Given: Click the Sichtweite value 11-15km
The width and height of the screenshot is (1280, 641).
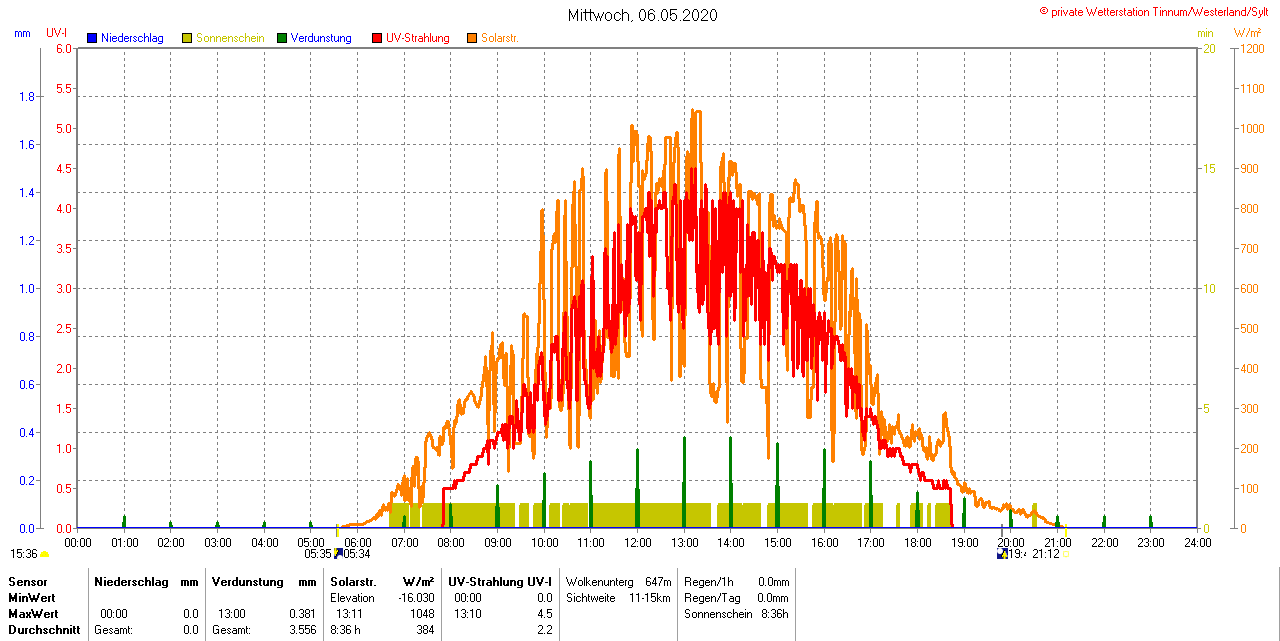Looking at the screenshot, I should [x=652, y=597].
